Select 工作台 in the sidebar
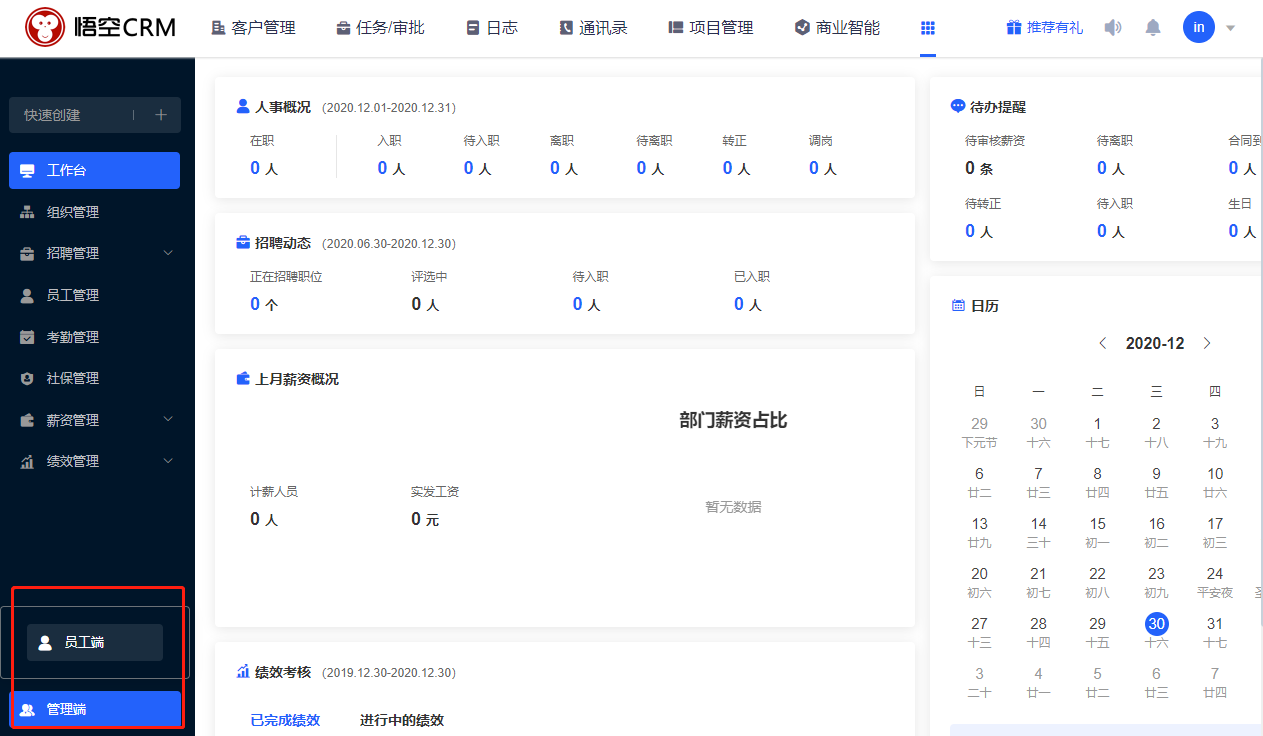This screenshot has height=736, width=1263. pos(94,170)
